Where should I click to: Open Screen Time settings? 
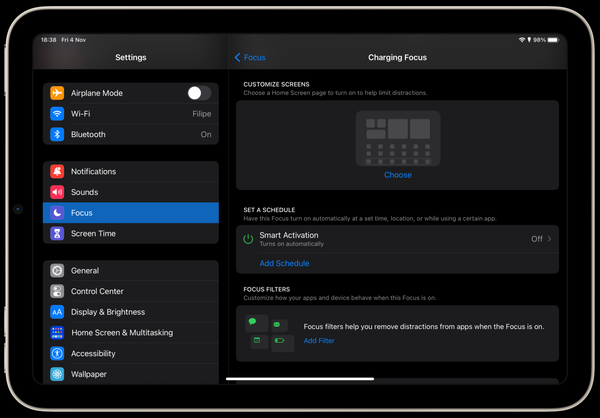[x=131, y=233]
